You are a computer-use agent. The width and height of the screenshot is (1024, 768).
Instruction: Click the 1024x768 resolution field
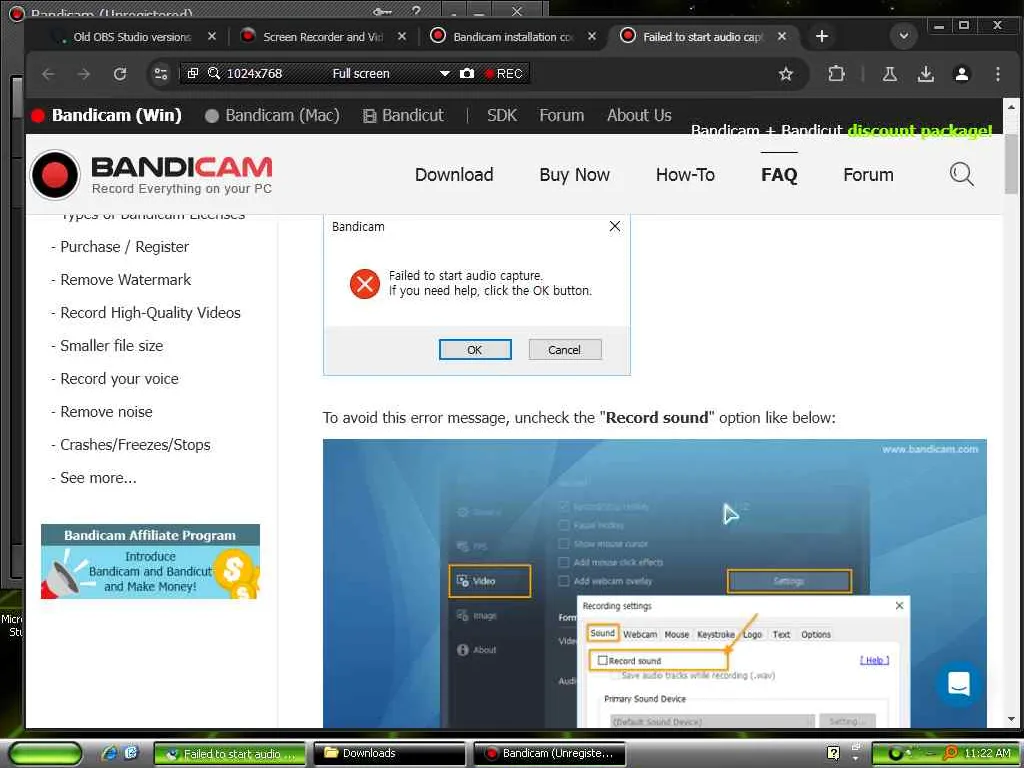(254, 74)
